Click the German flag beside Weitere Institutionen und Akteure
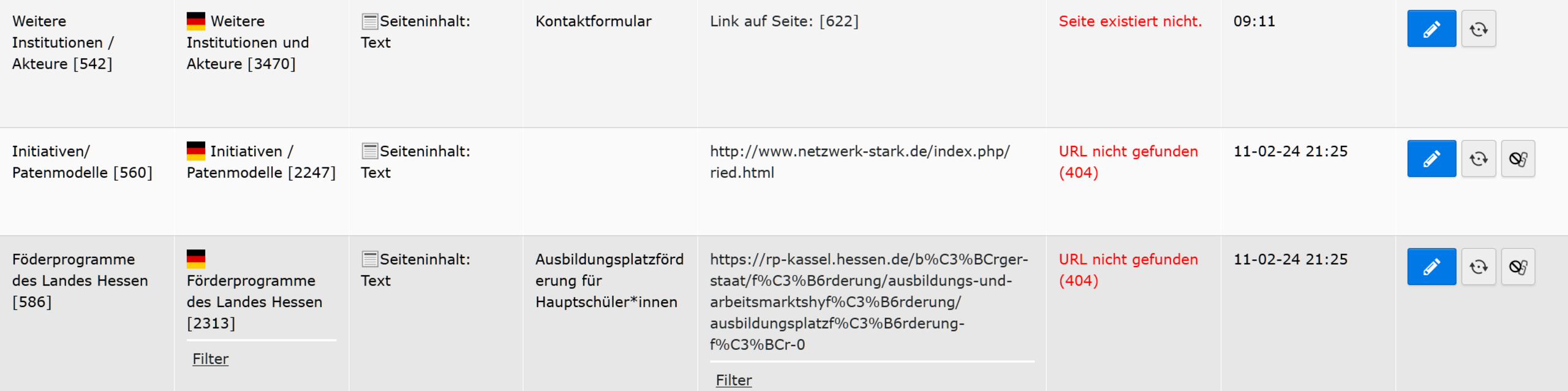Image resolution: width=1568 pixels, height=391 pixels. click(x=196, y=21)
